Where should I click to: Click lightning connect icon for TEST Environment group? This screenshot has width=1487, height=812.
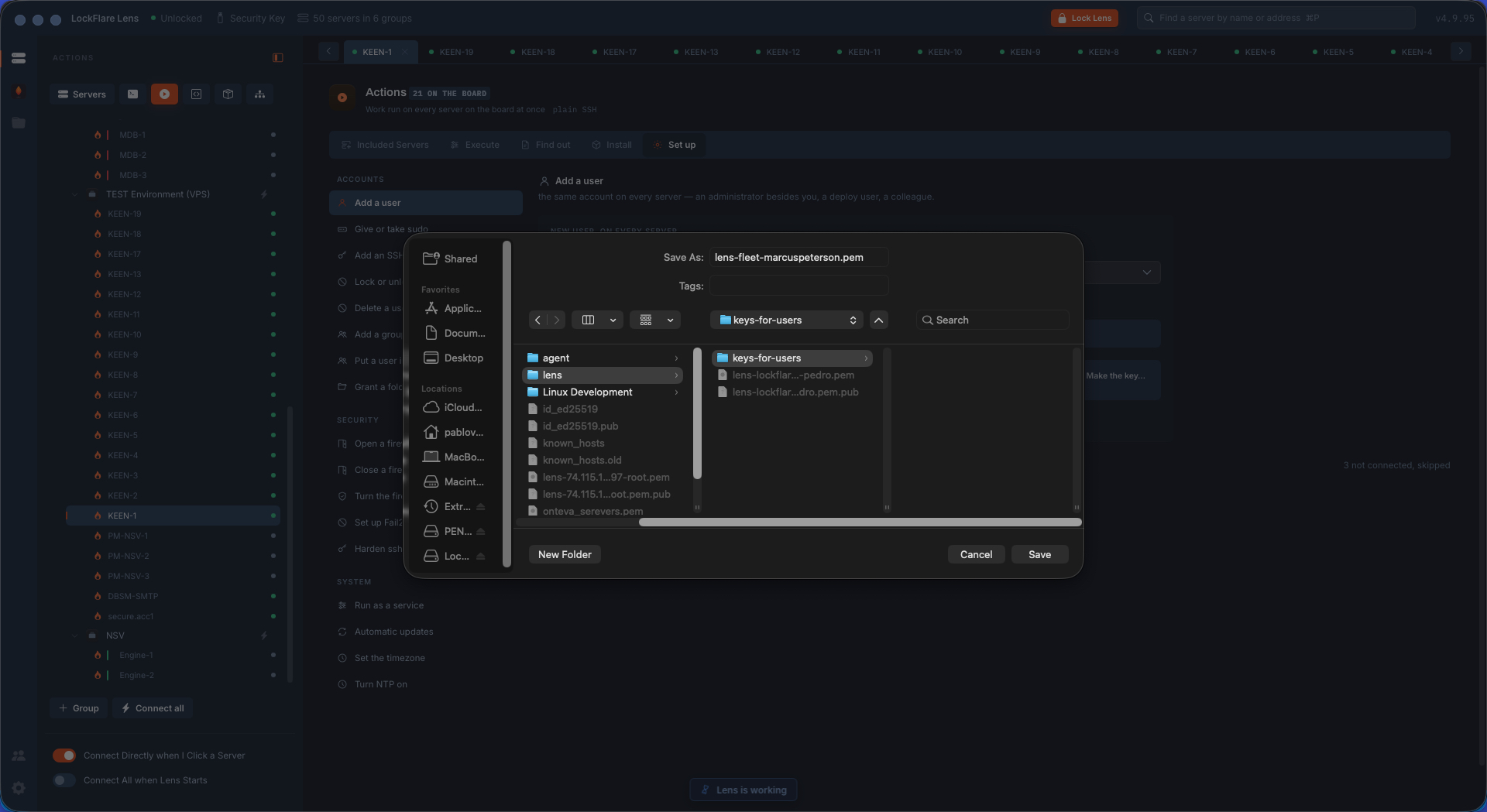(x=264, y=194)
